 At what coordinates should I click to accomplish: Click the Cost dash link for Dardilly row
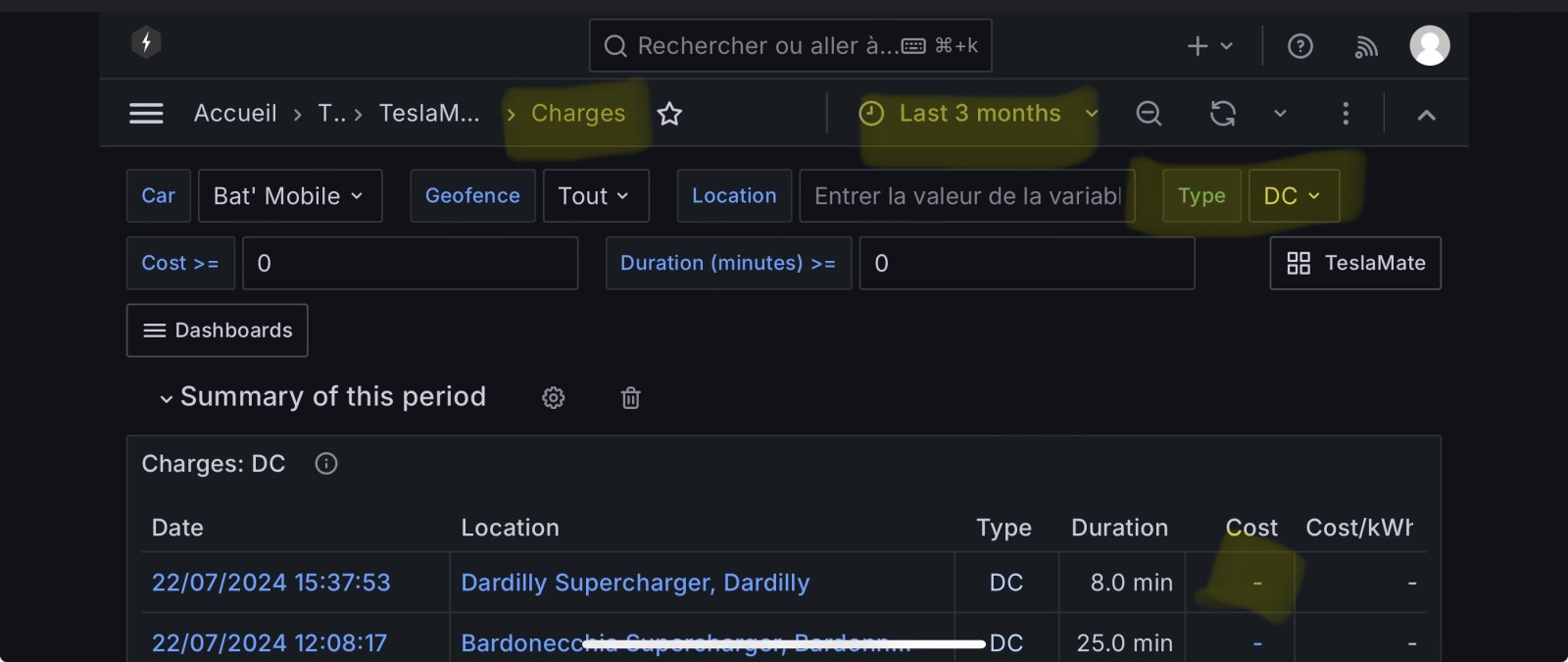coord(1257,584)
